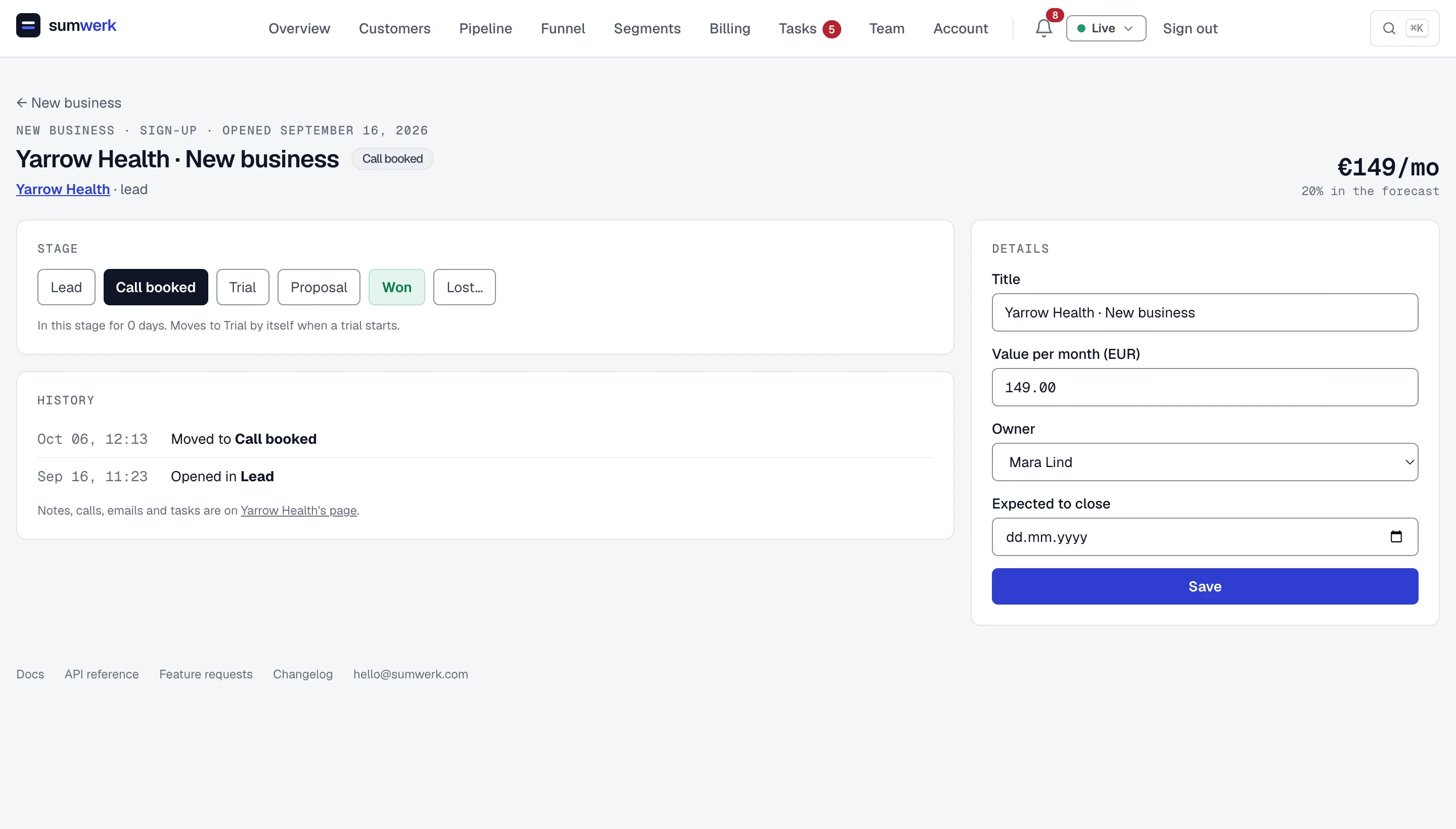Viewport: 1456px width, 829px height.
Task: Open Segments in the nav
Action: pyautogui.click(x=647, y=28)
